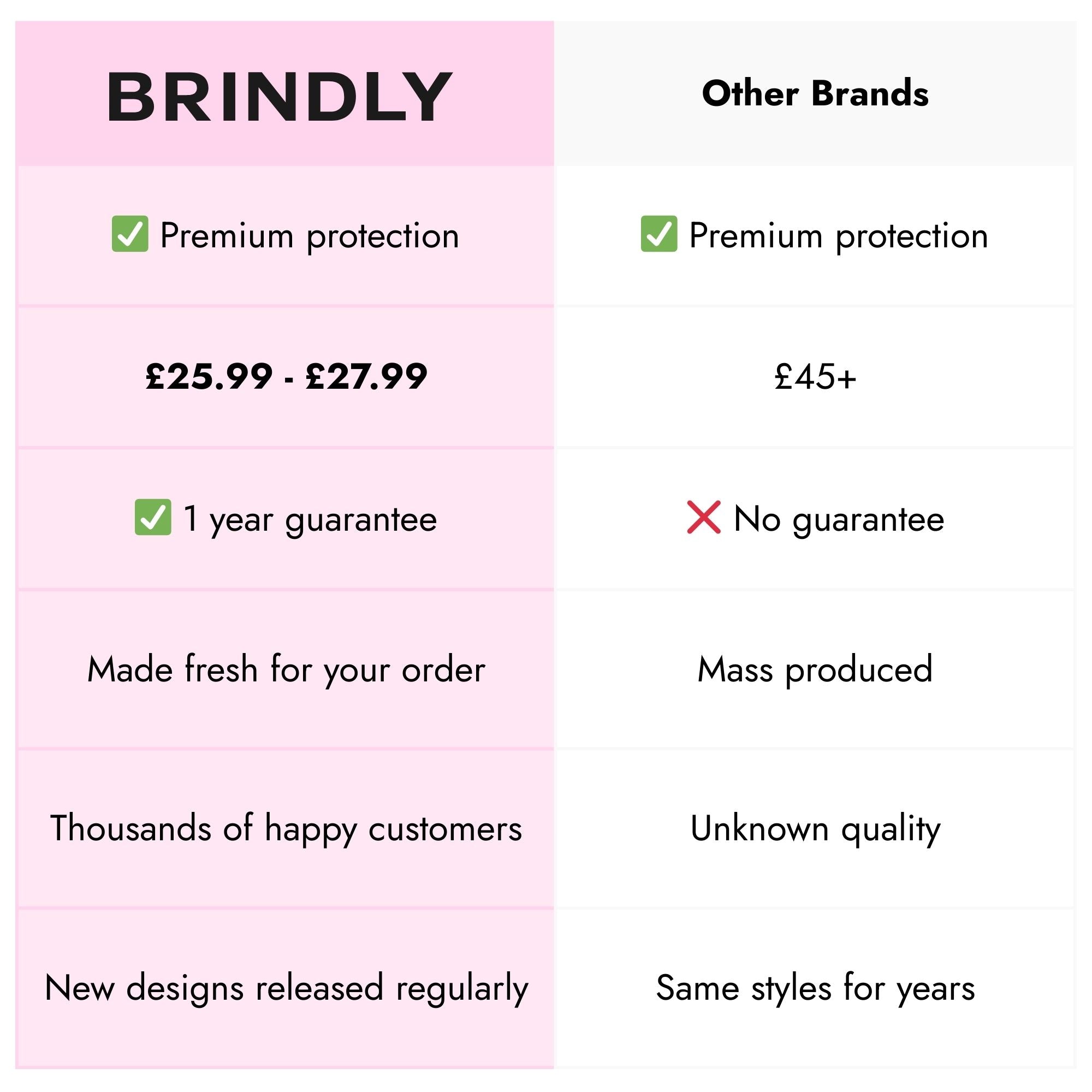Click the Unknown quality text
Viewport: 1092px width, 1092px height.
[x=815, y=829]
